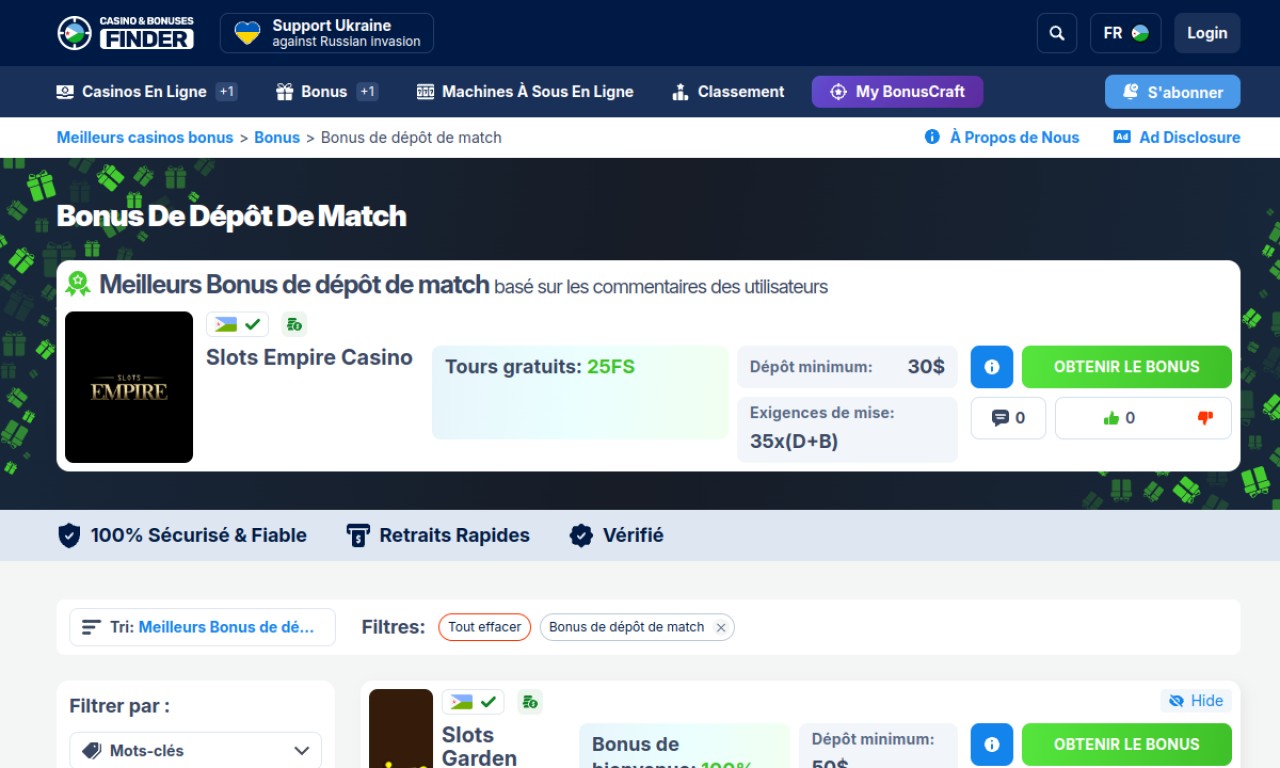
Task: Click the blue info icon for Slots Empire
Action: (x=991, y=367)
